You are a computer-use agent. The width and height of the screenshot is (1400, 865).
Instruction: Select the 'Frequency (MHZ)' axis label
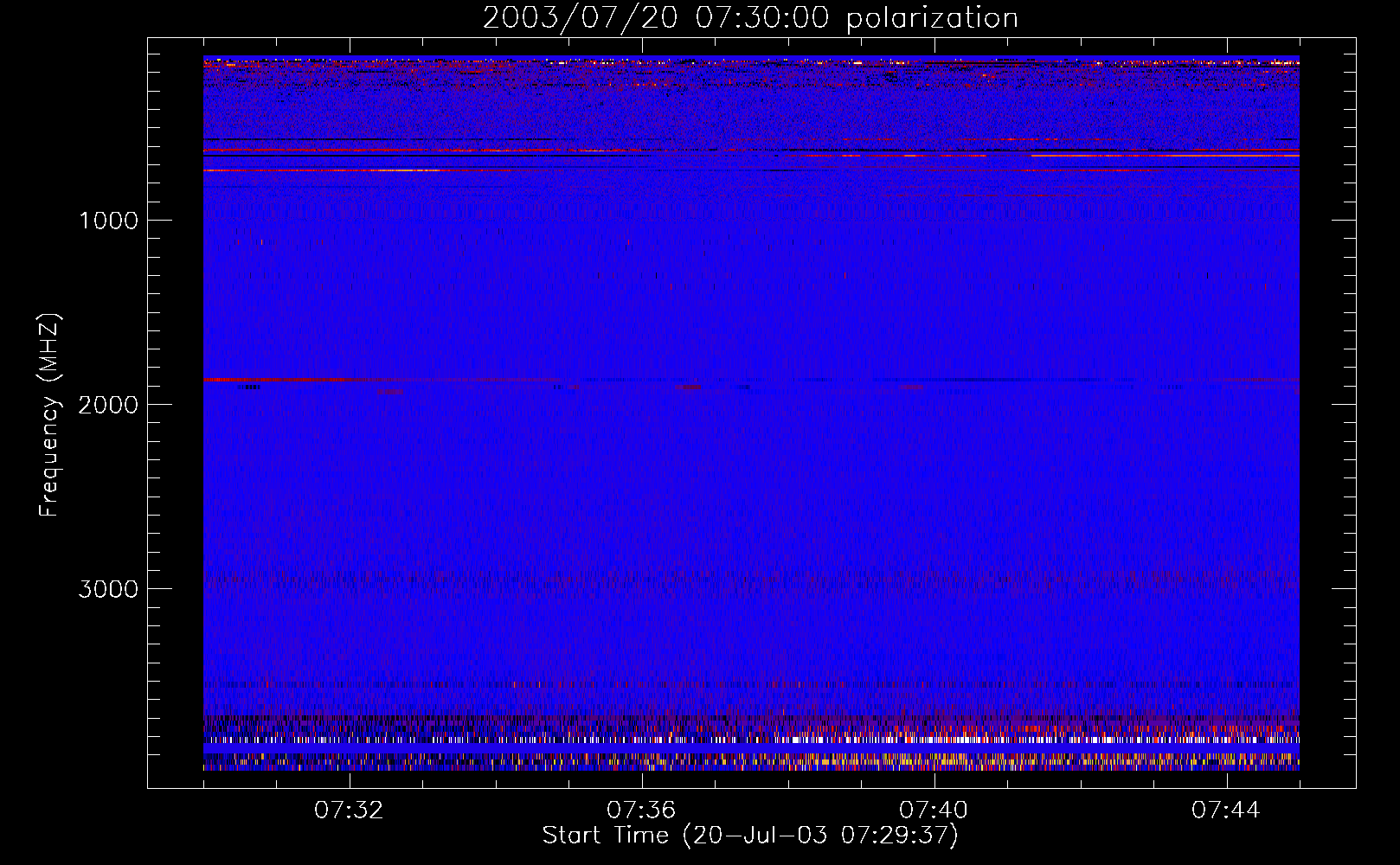pyautogui.click(x=49, y=415)
